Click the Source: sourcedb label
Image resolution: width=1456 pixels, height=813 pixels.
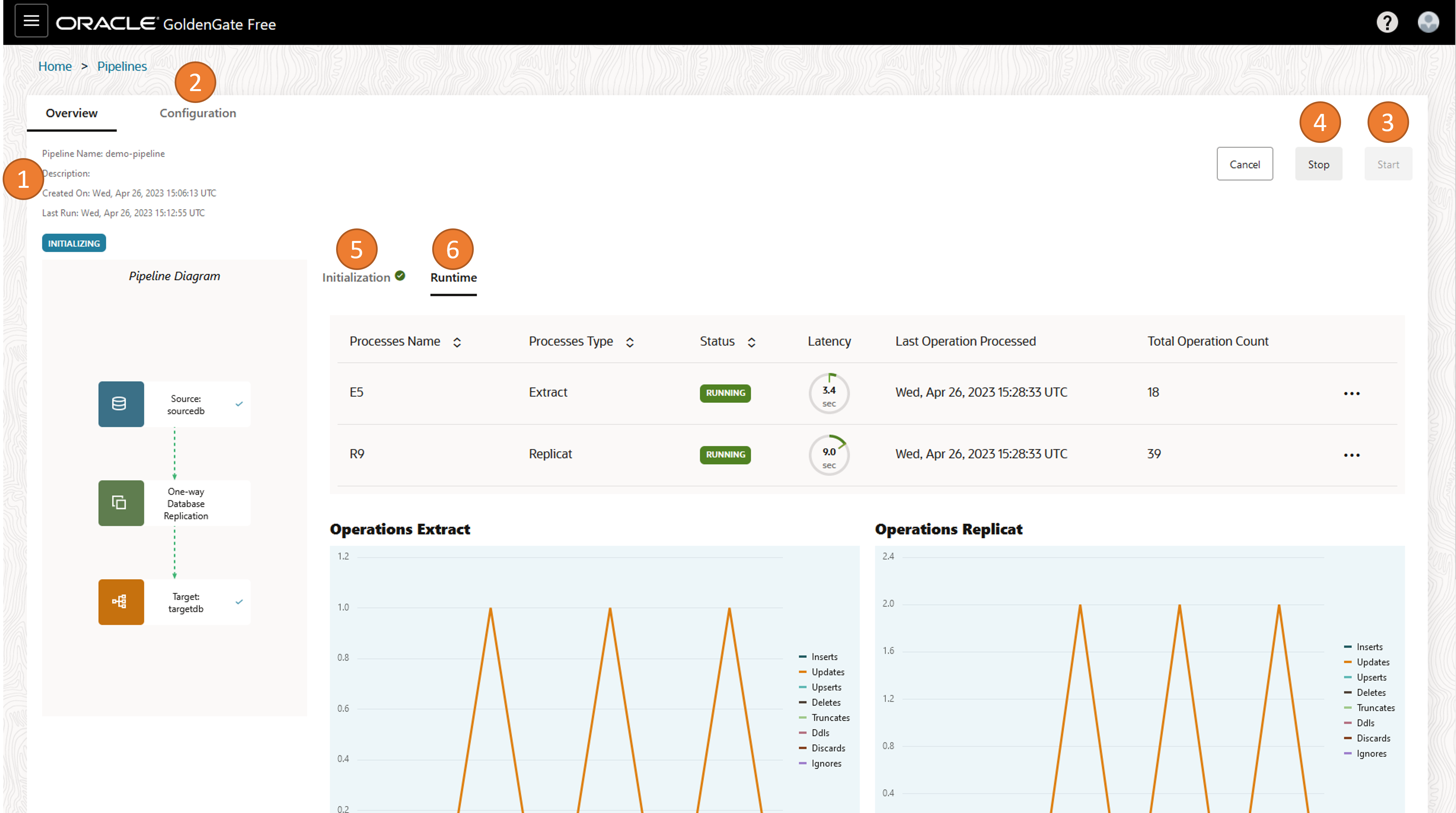point(186,405)
